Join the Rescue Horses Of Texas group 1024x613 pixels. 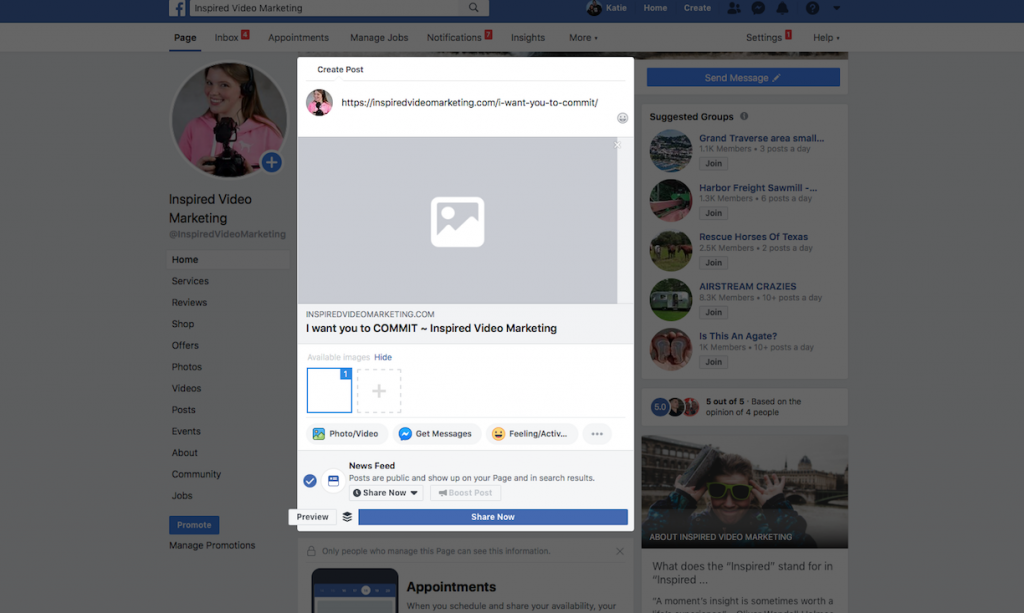(713, 263)
